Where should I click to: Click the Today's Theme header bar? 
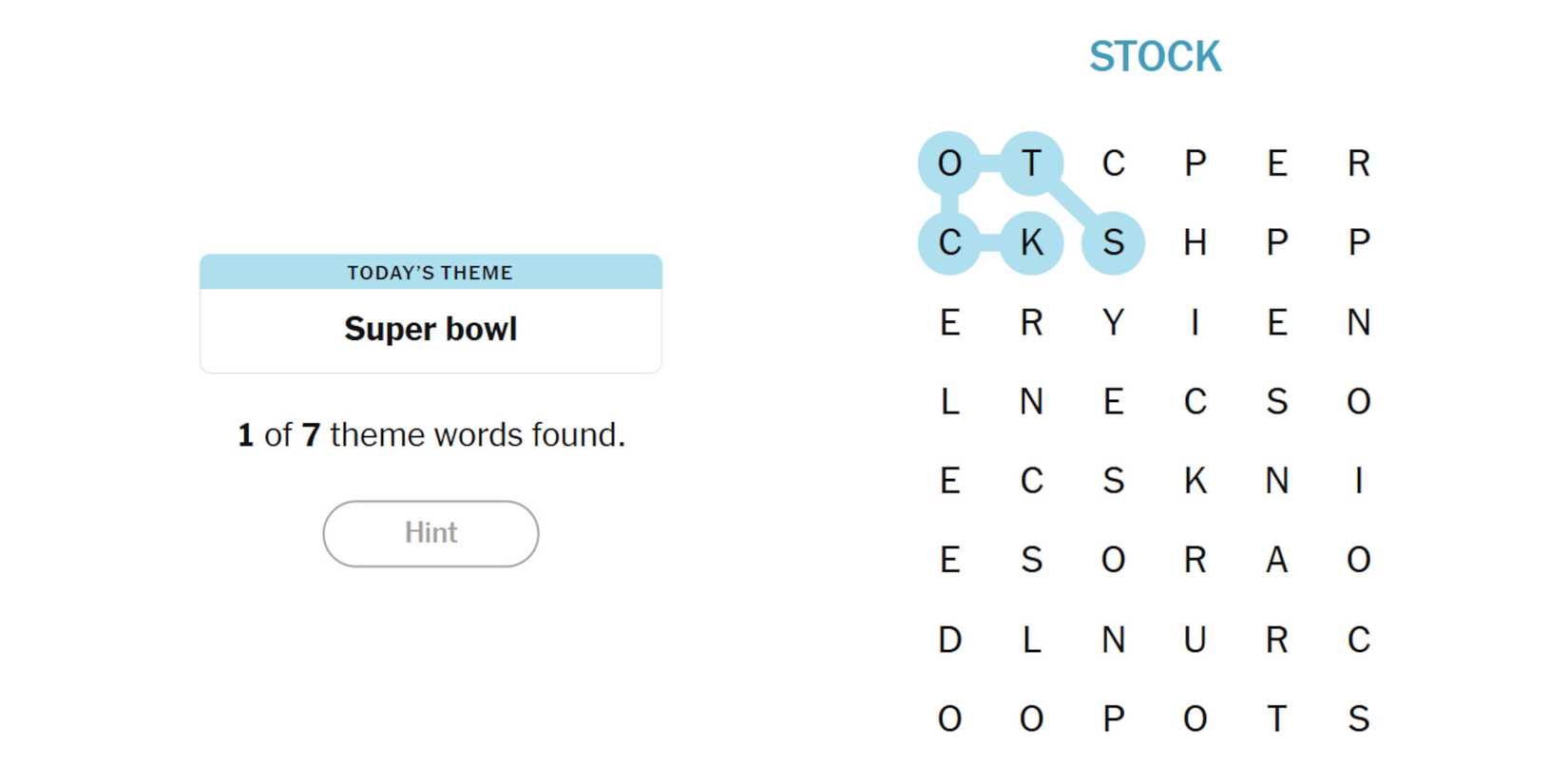pyautogui.click(x=430, y=273)
